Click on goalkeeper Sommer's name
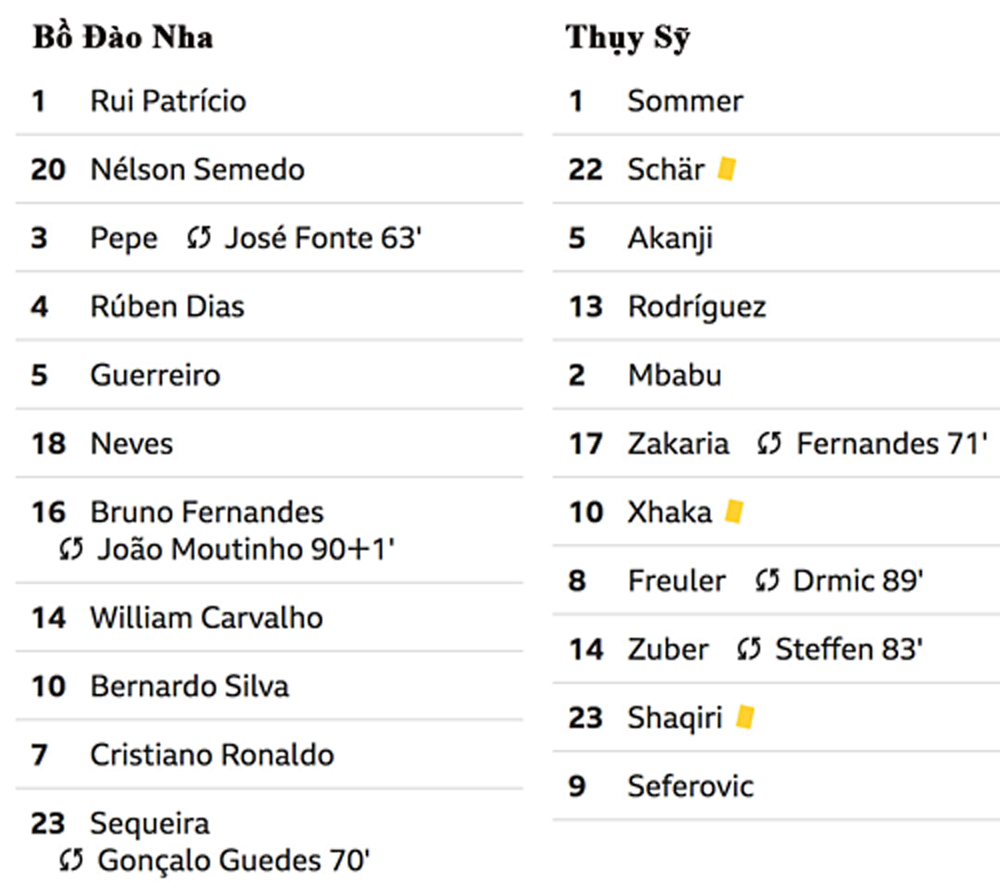The image size is (1000, 892). coord(685,101)
